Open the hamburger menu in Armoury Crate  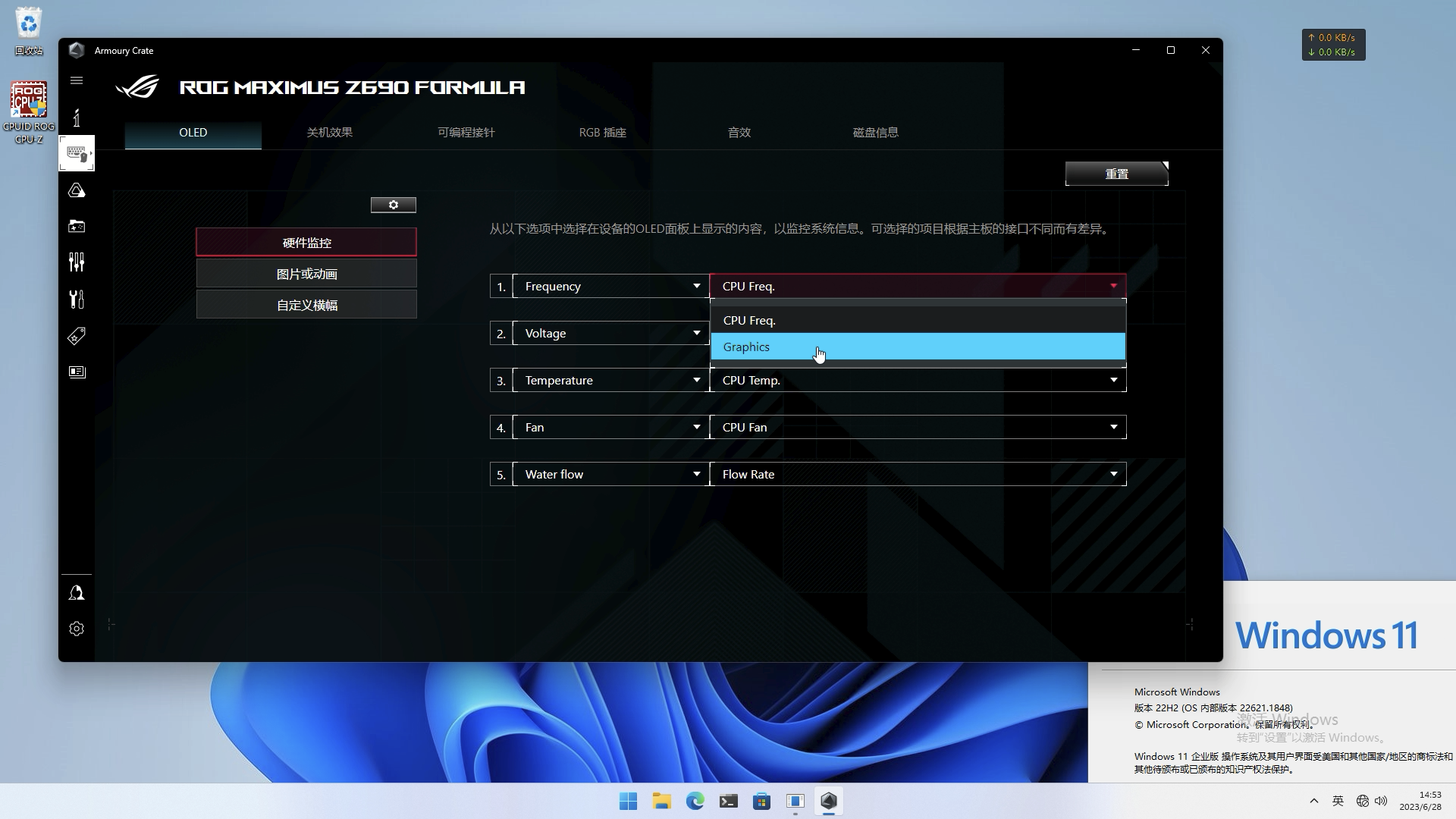pyautogui.click(x=77, y=80)
